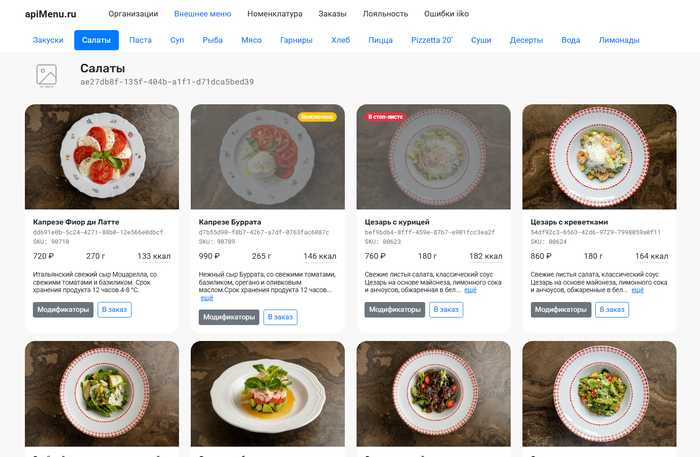Open the Организации menu

pyautogui.click(x=133, y=14)
